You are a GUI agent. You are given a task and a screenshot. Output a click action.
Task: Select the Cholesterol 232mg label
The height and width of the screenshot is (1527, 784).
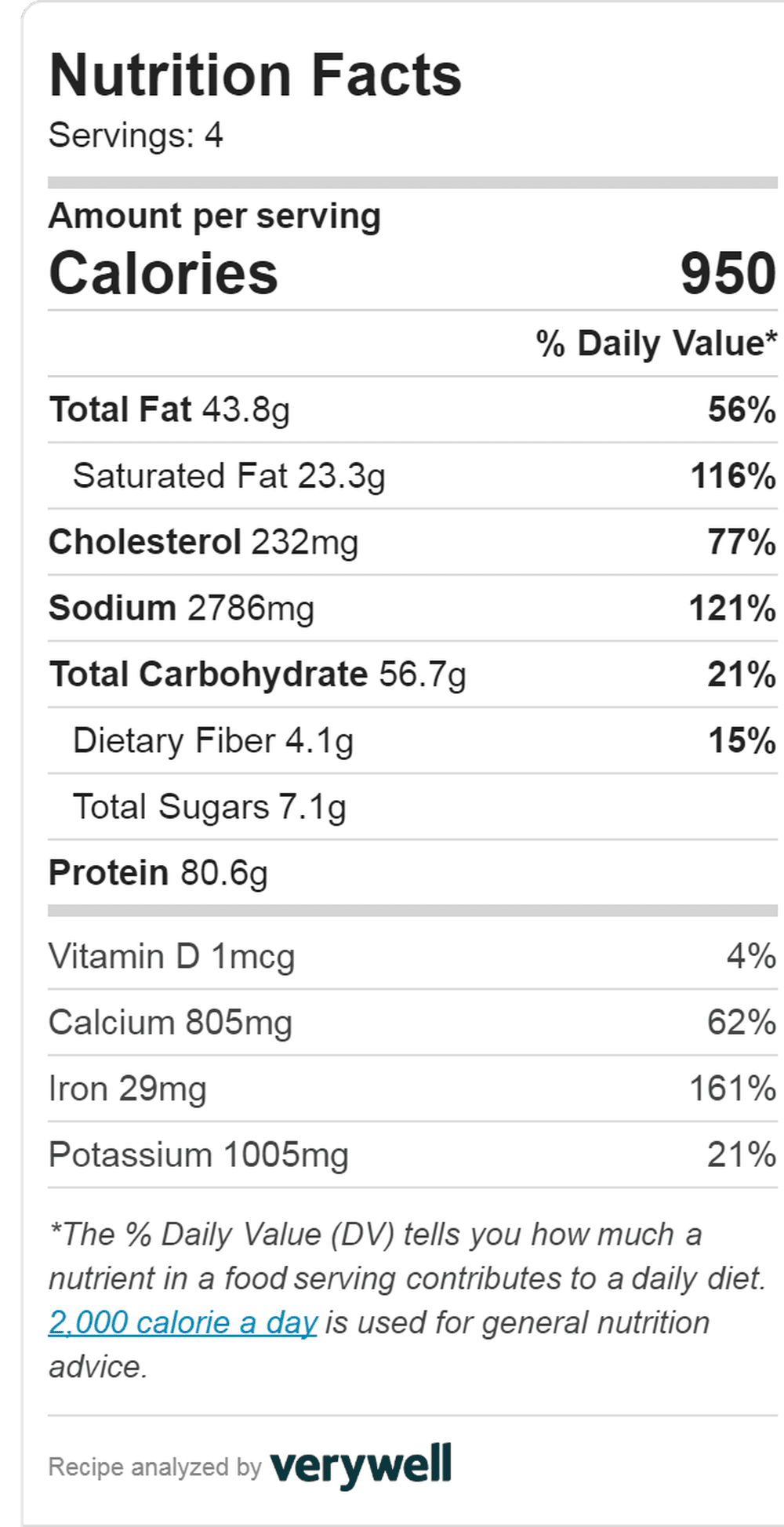pos(204,543)
